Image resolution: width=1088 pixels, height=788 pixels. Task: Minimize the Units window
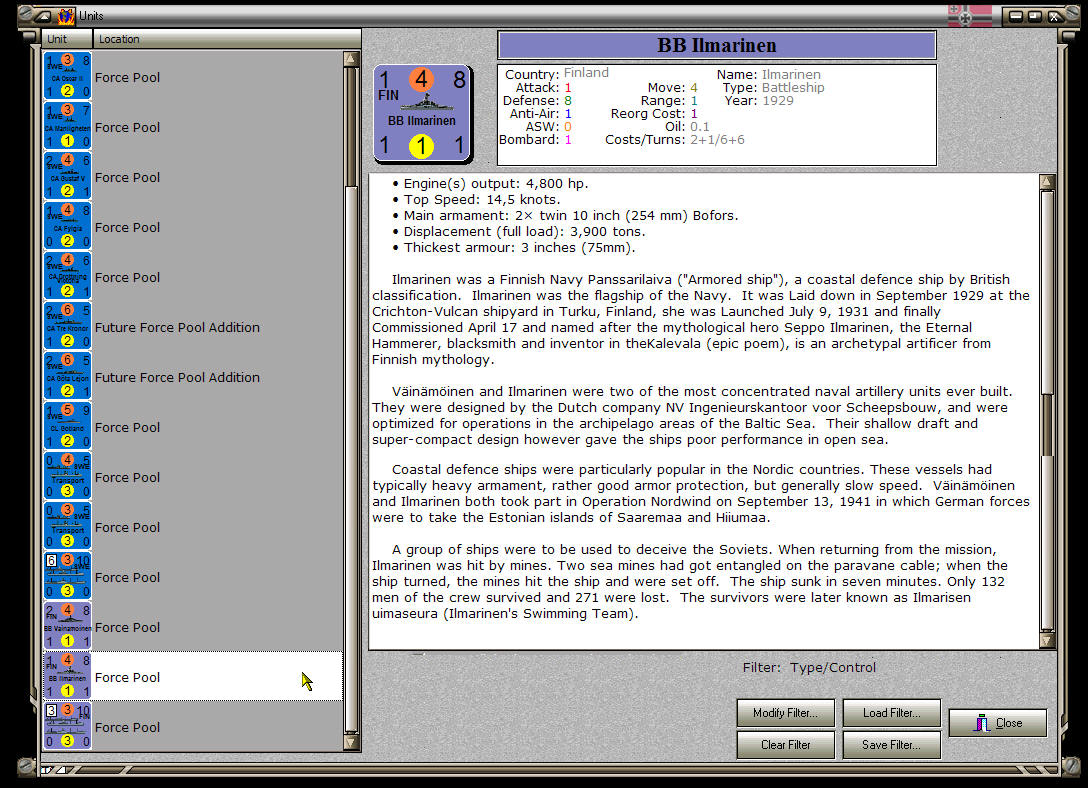click(x=1016, y=15)
